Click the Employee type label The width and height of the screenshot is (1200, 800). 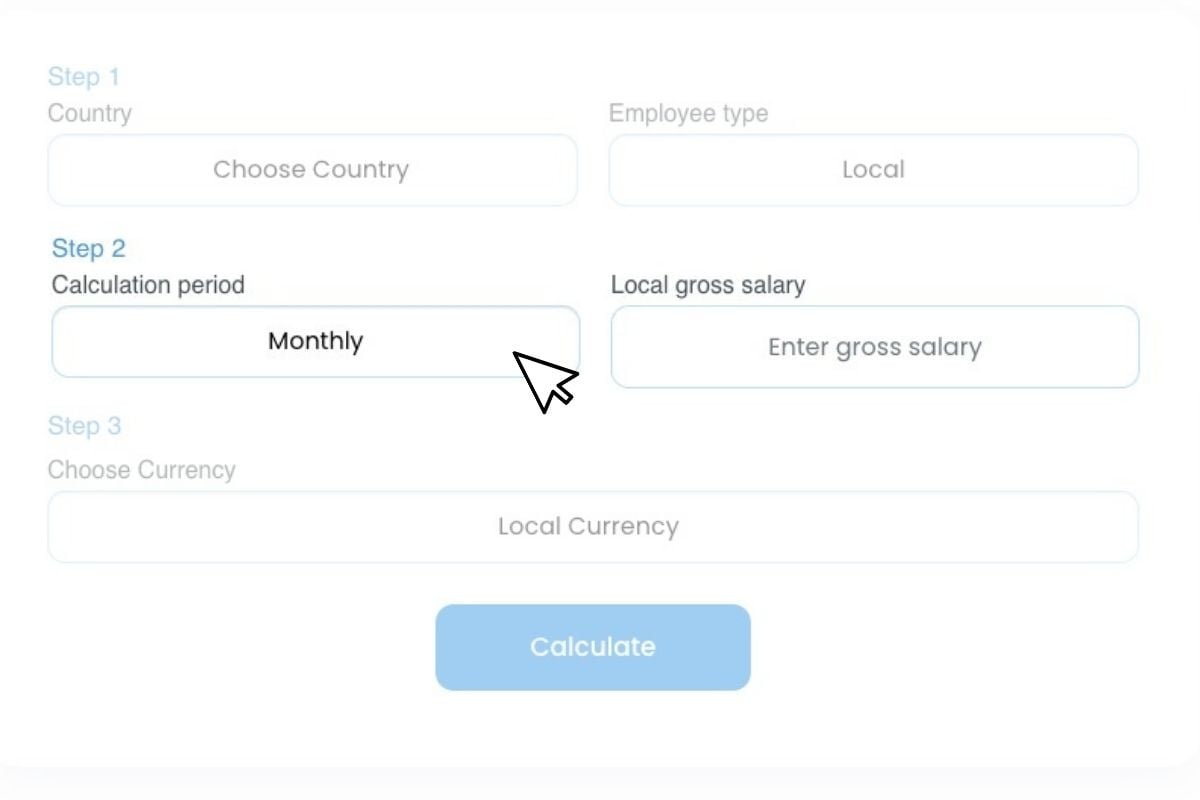[x=689, y=113]
